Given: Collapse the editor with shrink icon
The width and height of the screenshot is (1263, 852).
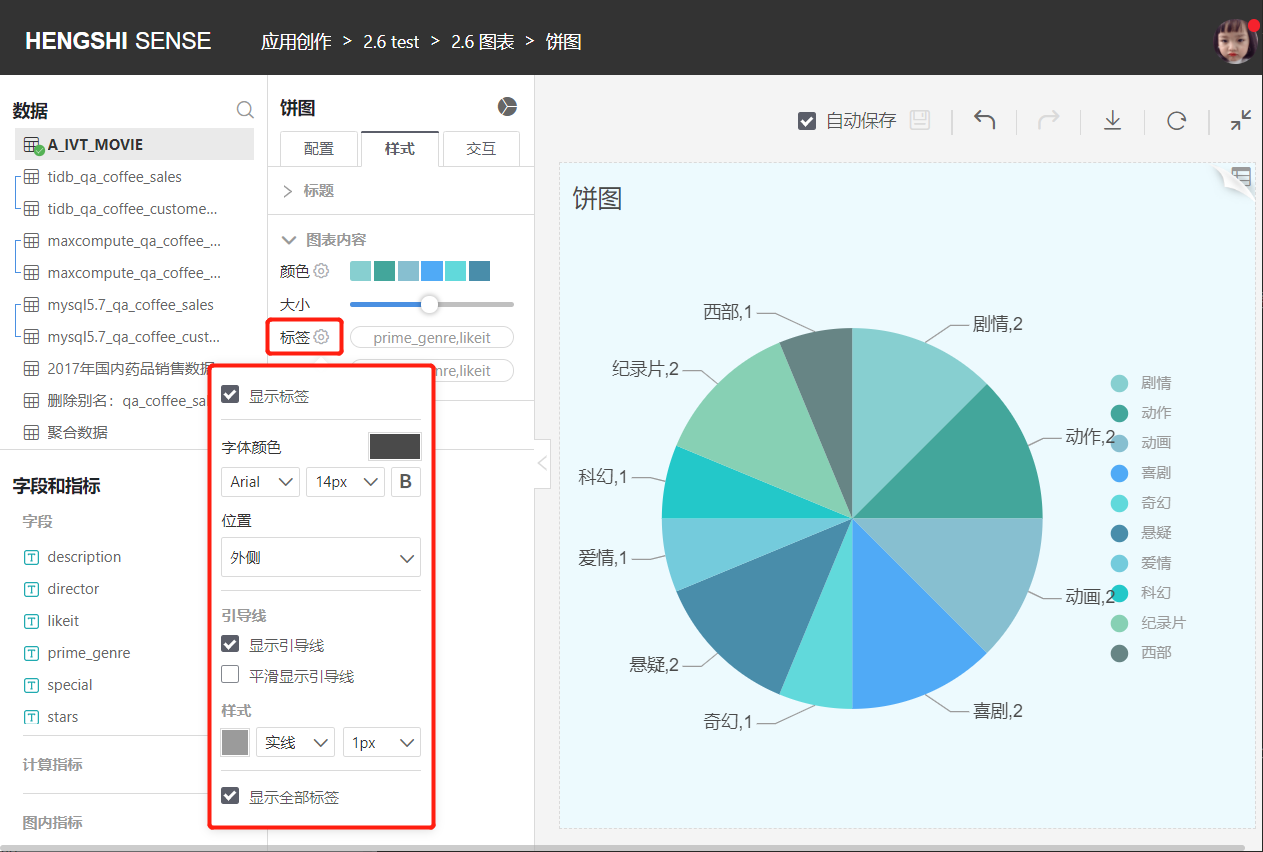Looking at the screenshot, I should (x=1241, y=120).
